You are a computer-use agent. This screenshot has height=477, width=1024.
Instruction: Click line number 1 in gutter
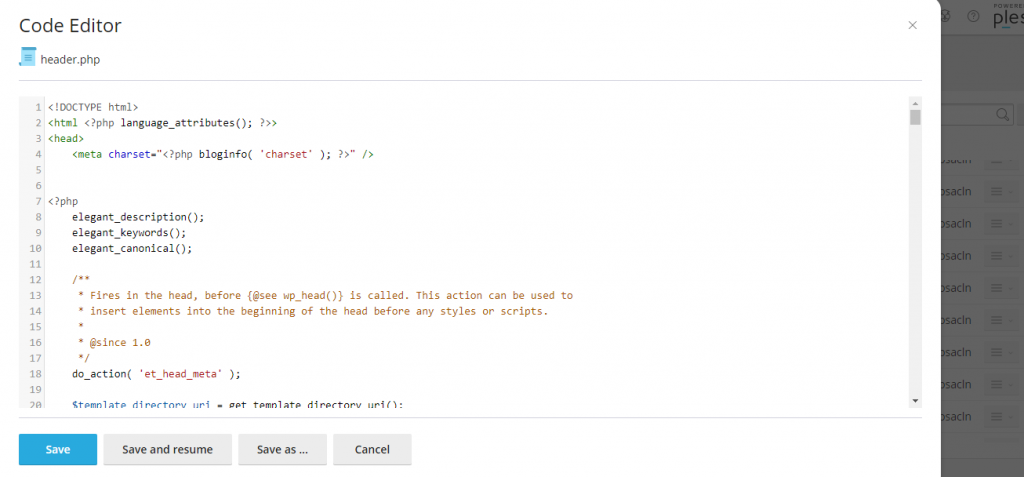pyautogui.click(x=39, y=107)
